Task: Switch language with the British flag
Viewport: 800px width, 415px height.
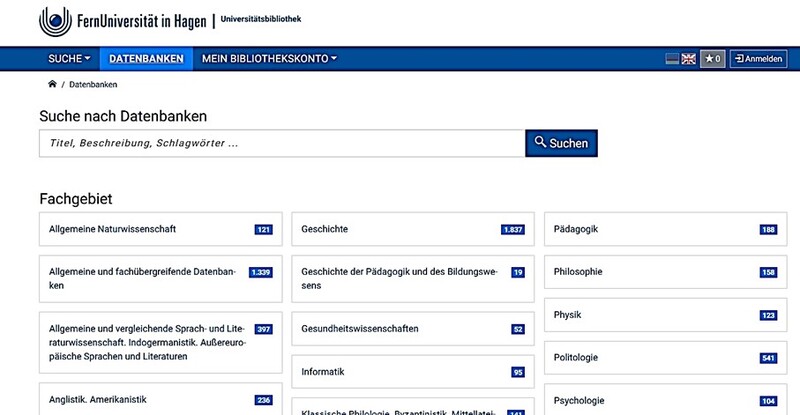Action: point(688,59)
